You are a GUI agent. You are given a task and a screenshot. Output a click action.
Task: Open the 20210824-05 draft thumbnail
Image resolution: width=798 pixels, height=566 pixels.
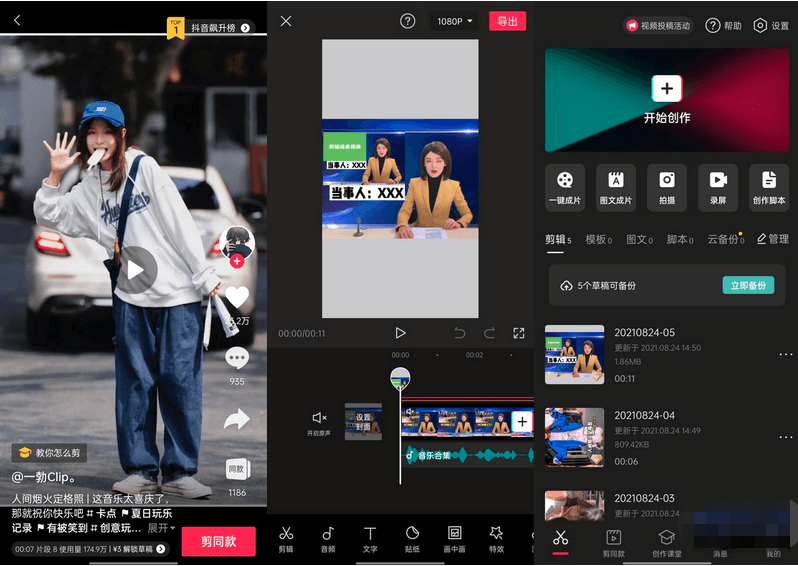tap(574, 355)
